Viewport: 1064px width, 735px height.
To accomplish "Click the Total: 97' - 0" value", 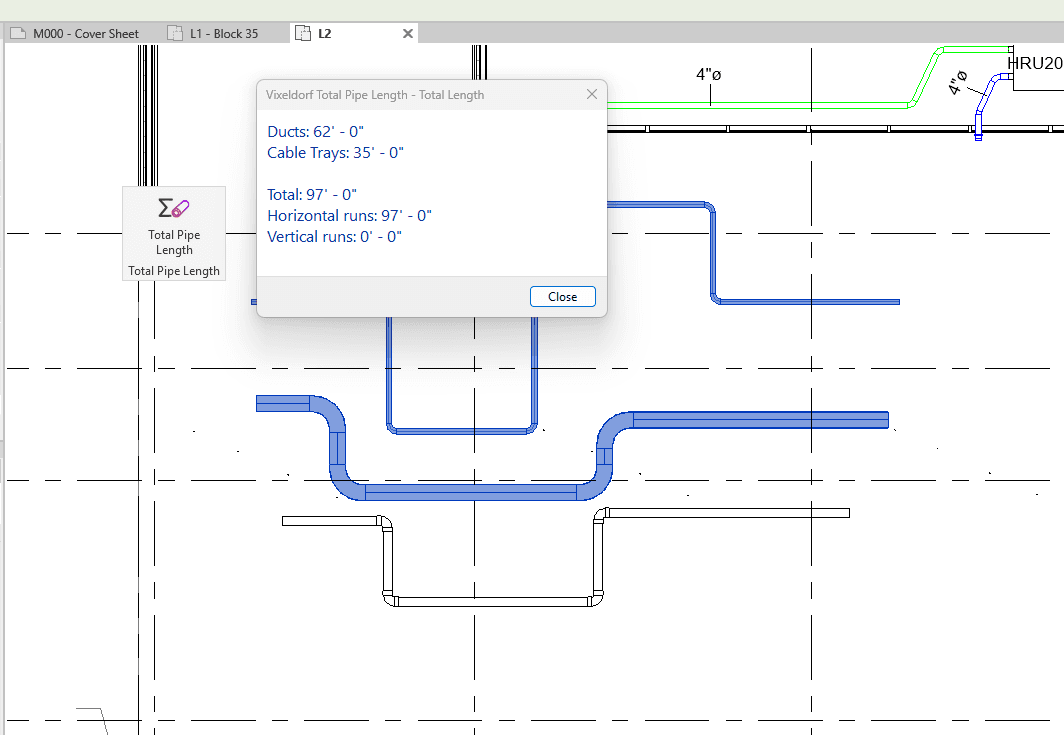I will (x=311, y=195).
